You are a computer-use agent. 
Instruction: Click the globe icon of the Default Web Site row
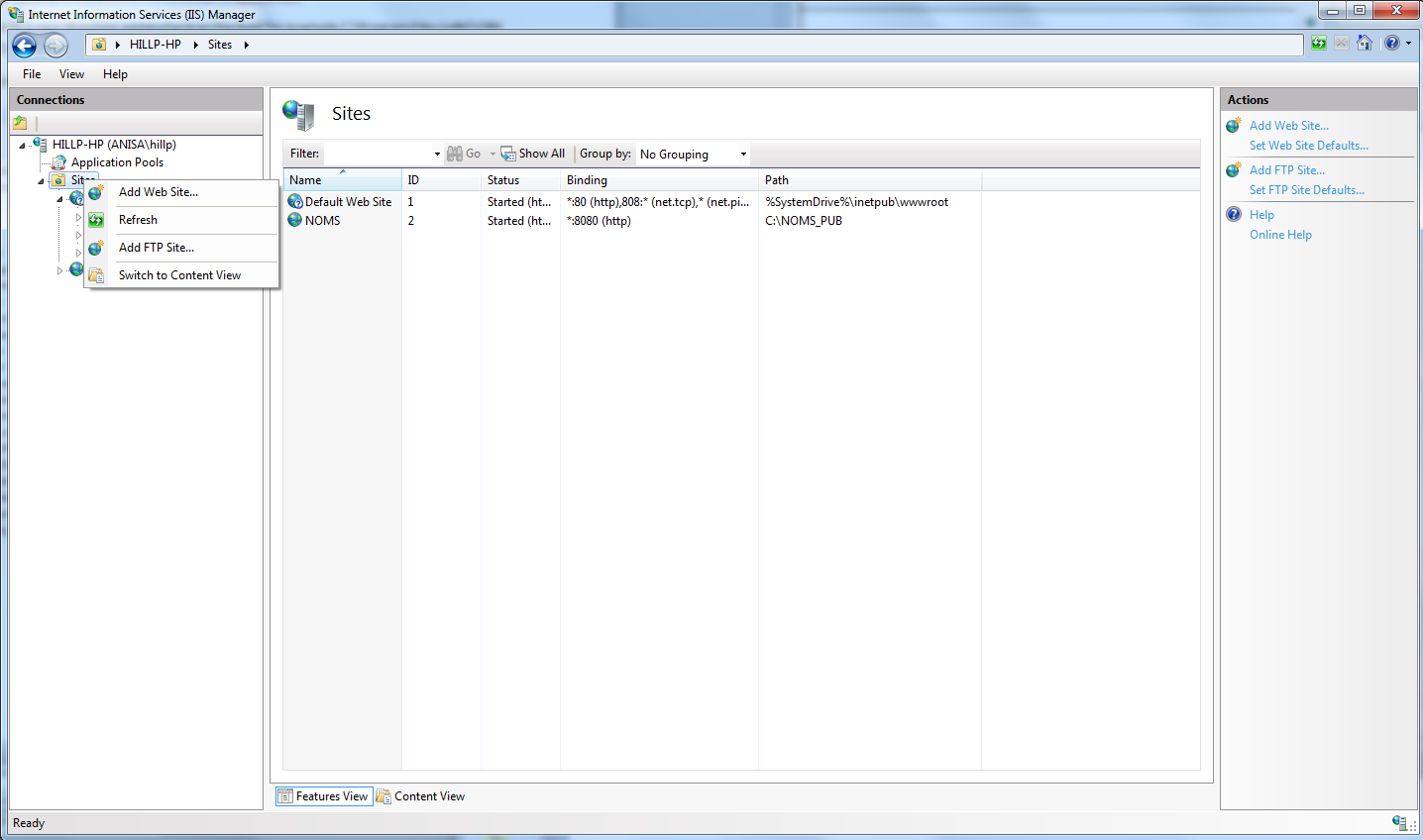click(x=295, y=201)
